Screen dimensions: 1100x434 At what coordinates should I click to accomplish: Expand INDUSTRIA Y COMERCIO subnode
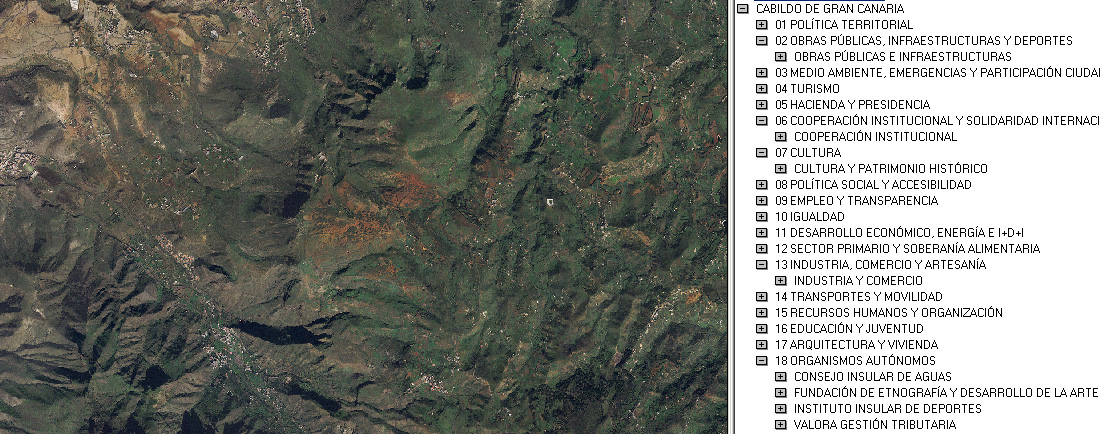pos(781,280)
